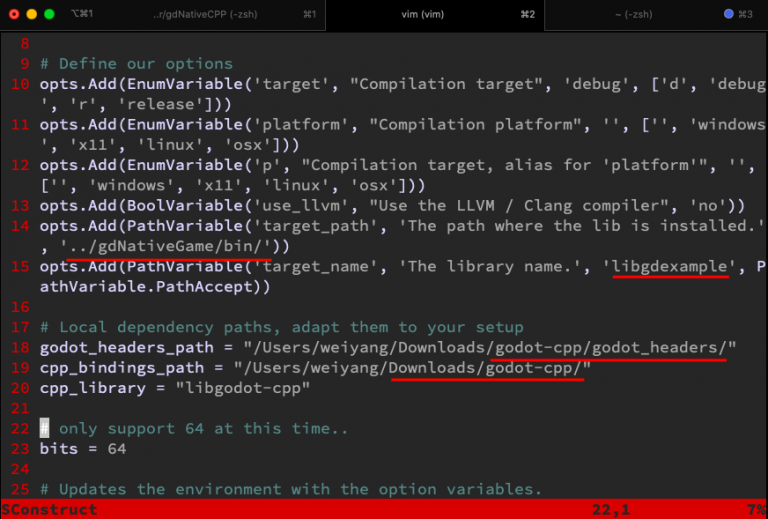This screenshot has width=768, height=519.
Task: Click cpp_bindings_path variable name
Action: click(x=121, y=368)
